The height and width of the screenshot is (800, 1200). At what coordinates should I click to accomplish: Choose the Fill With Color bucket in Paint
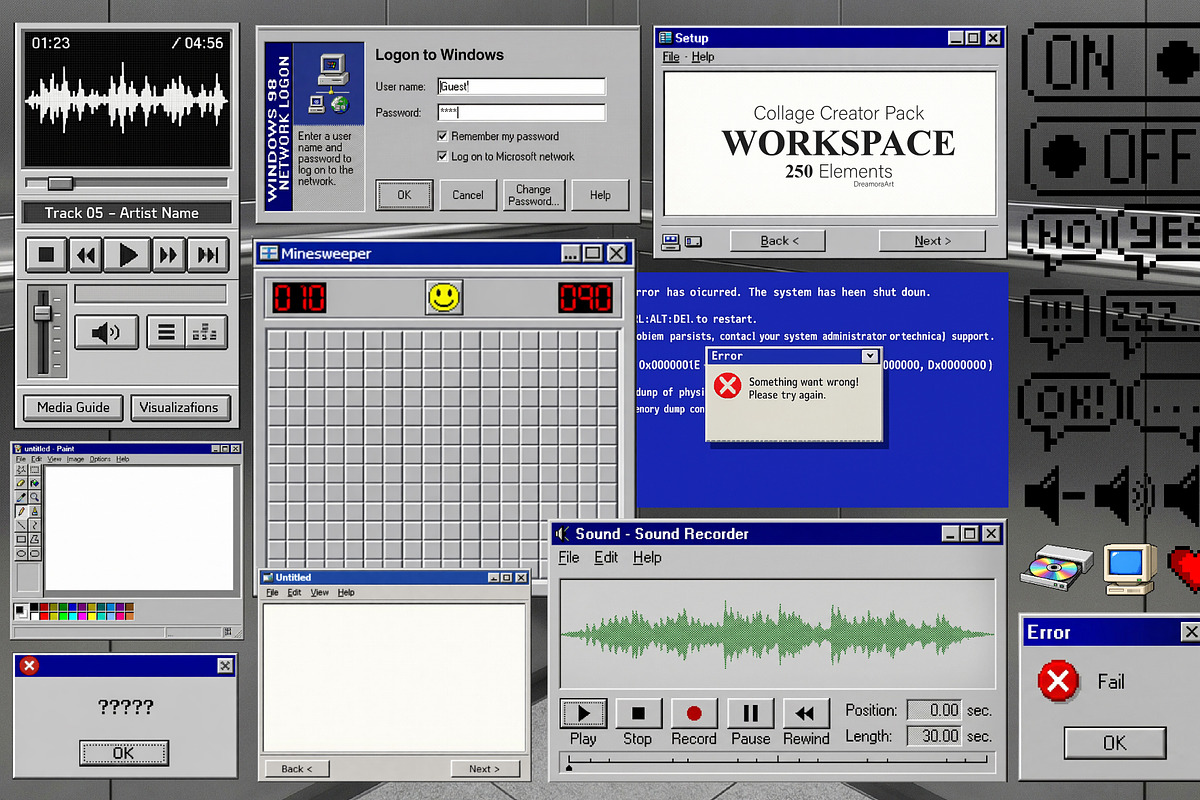(x=35, y=483)
